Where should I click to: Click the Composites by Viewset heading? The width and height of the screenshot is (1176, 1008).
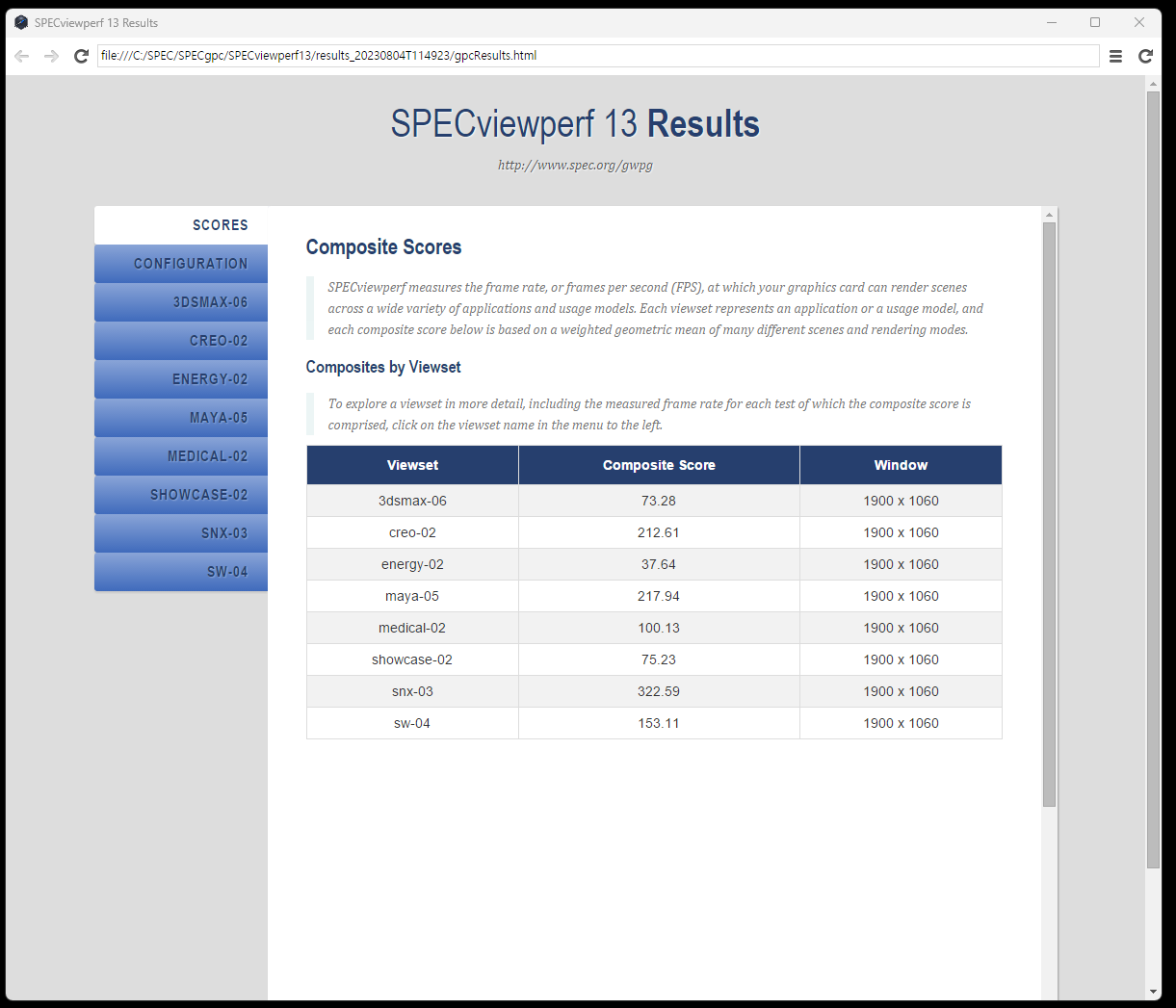click(383, 367)
